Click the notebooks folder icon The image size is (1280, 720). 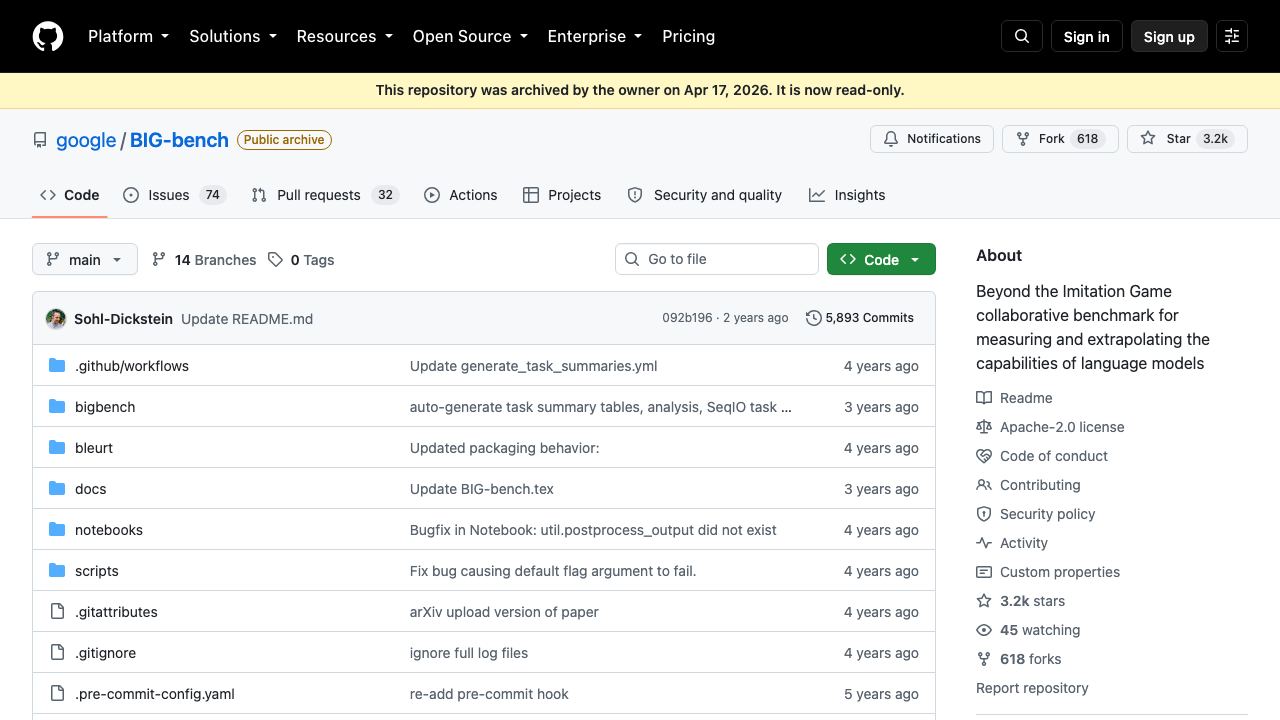(x=57, y=530)
